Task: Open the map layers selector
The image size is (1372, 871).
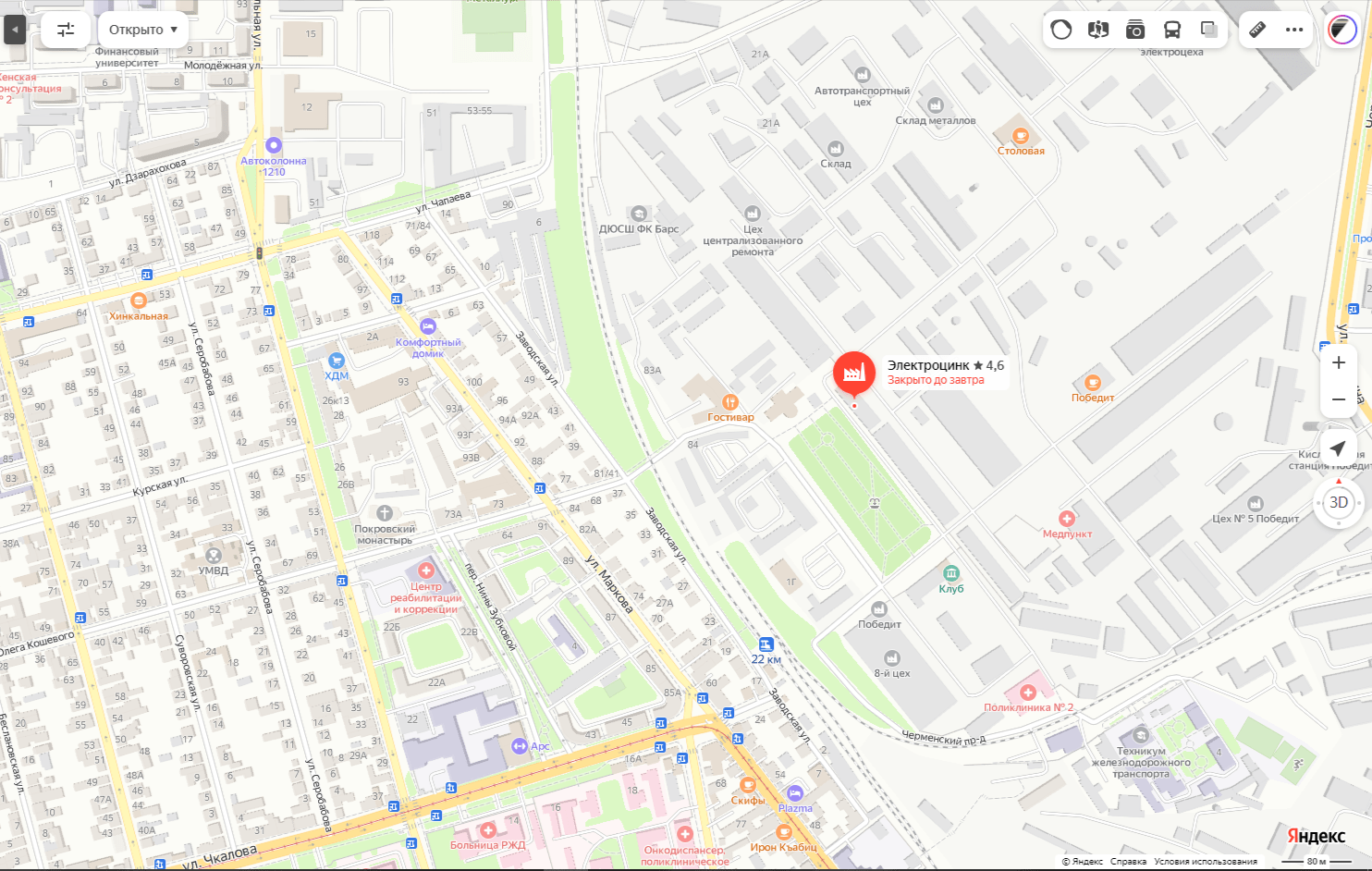Action: [x=1209, y=30]
